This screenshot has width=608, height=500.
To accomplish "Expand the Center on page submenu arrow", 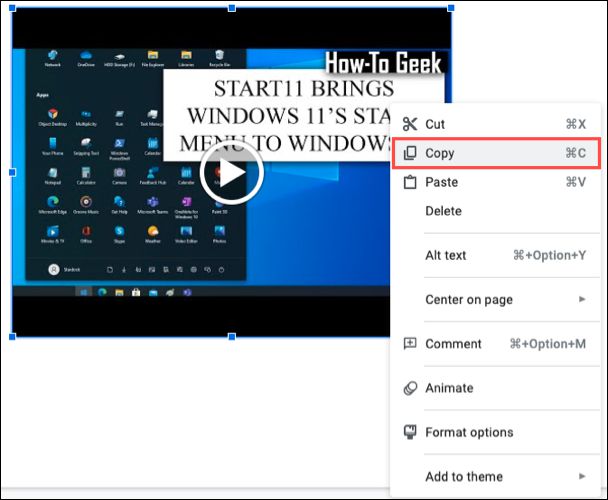I will click(582, 299).
